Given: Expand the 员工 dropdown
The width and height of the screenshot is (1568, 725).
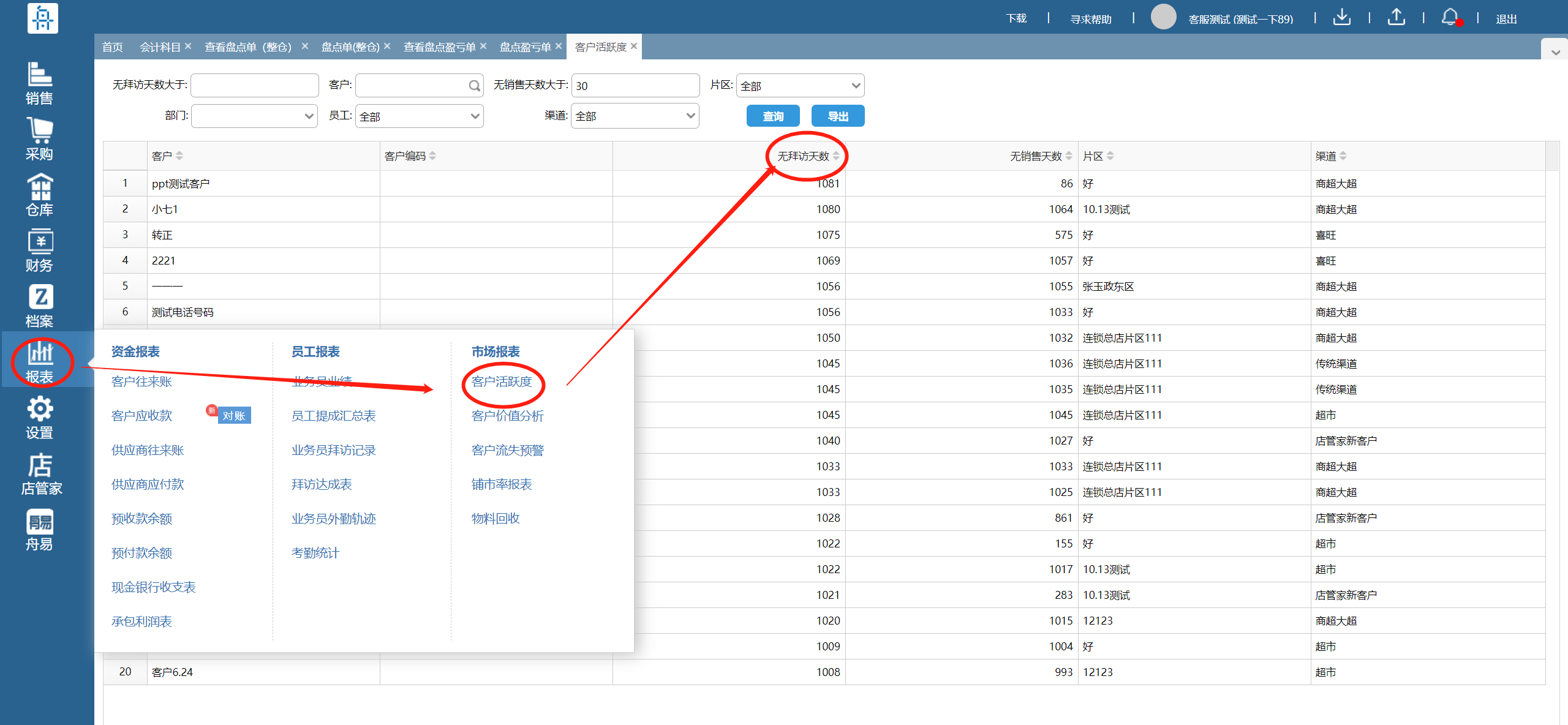Looking at the screenshot, I should pos(419,116).
